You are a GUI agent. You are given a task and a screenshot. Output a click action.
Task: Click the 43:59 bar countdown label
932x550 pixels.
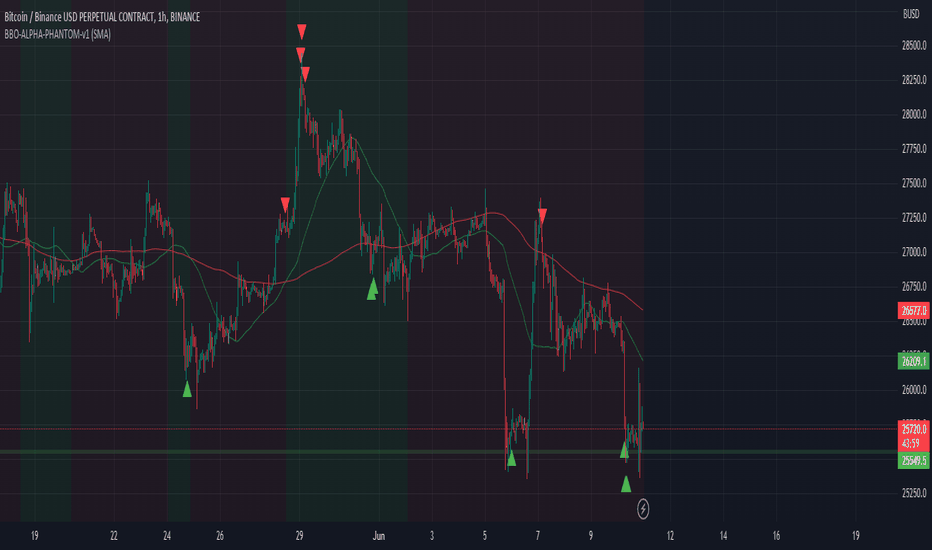(x=911, y=444)
